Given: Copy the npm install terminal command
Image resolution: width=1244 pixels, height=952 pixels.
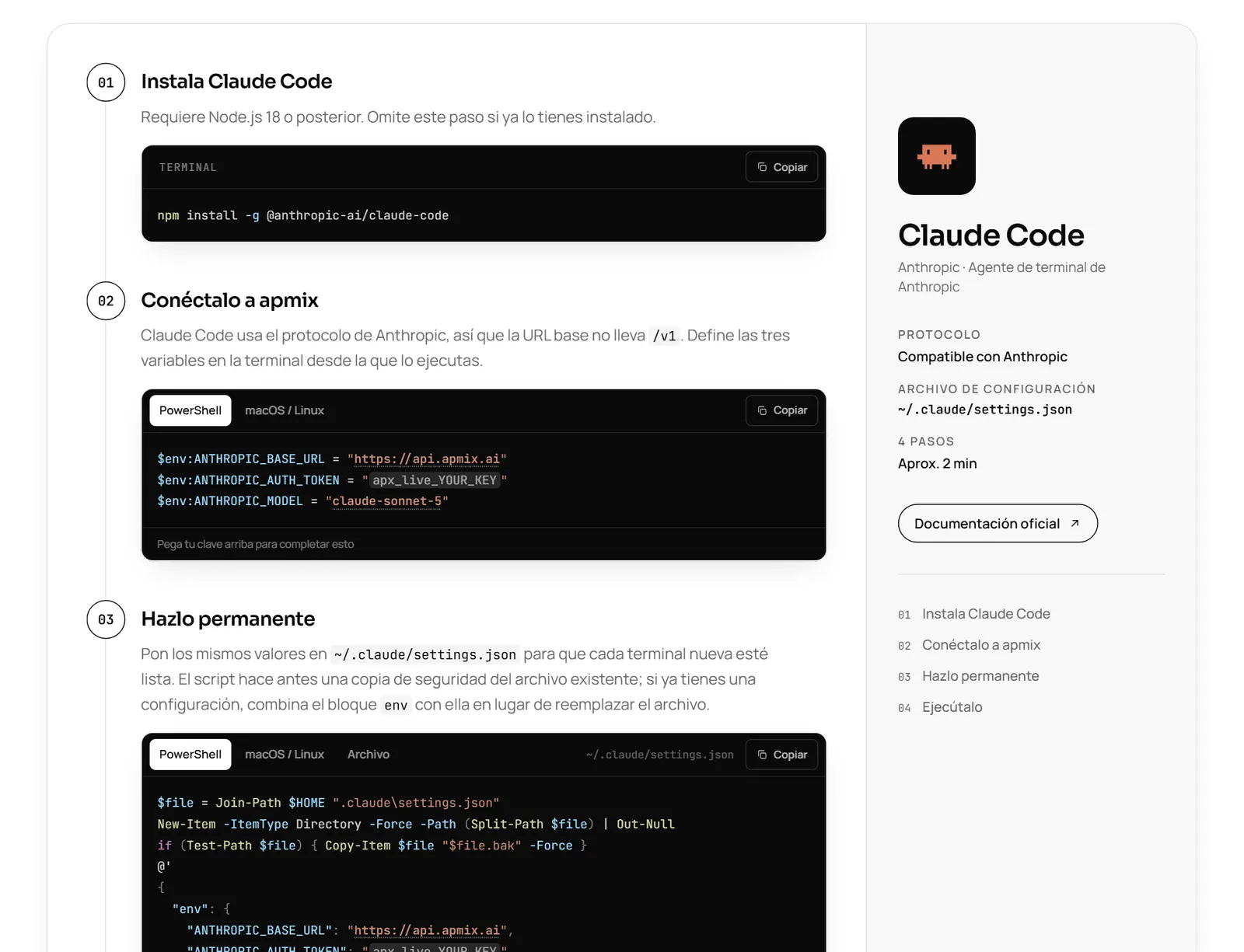Looking at the screenshot, I should 781,167.
